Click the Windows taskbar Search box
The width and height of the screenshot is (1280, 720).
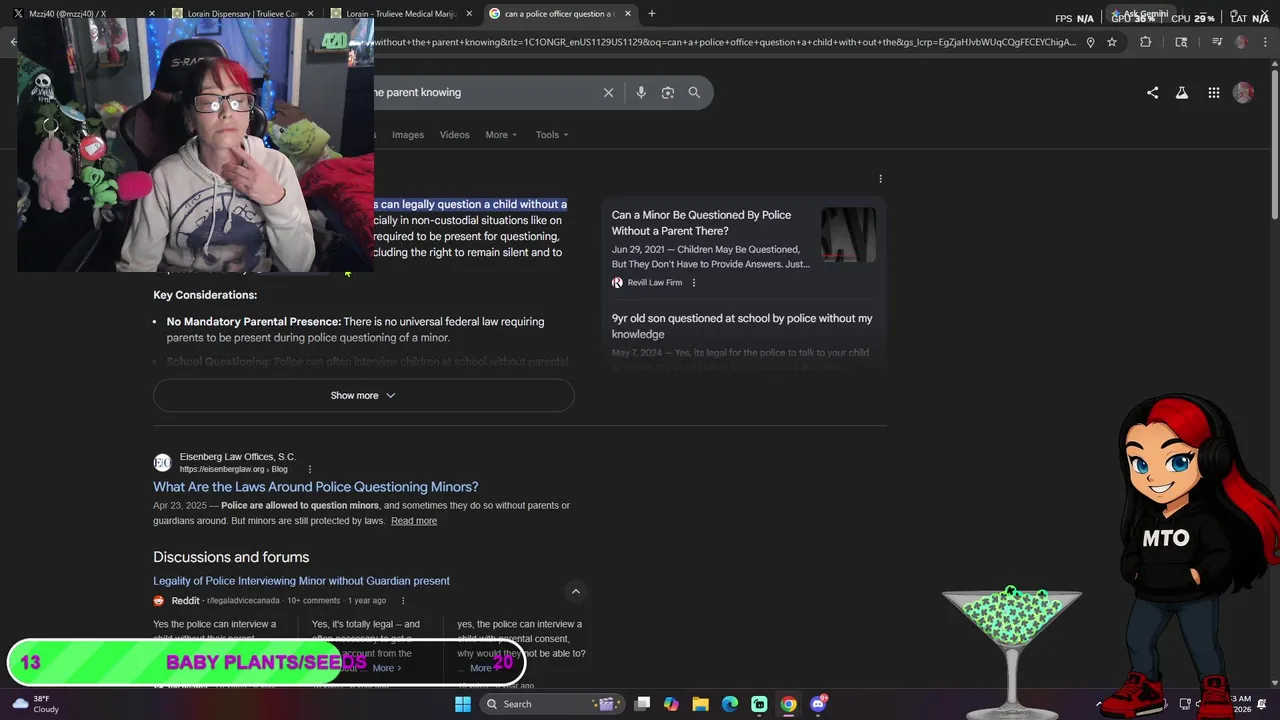[552, 704]
